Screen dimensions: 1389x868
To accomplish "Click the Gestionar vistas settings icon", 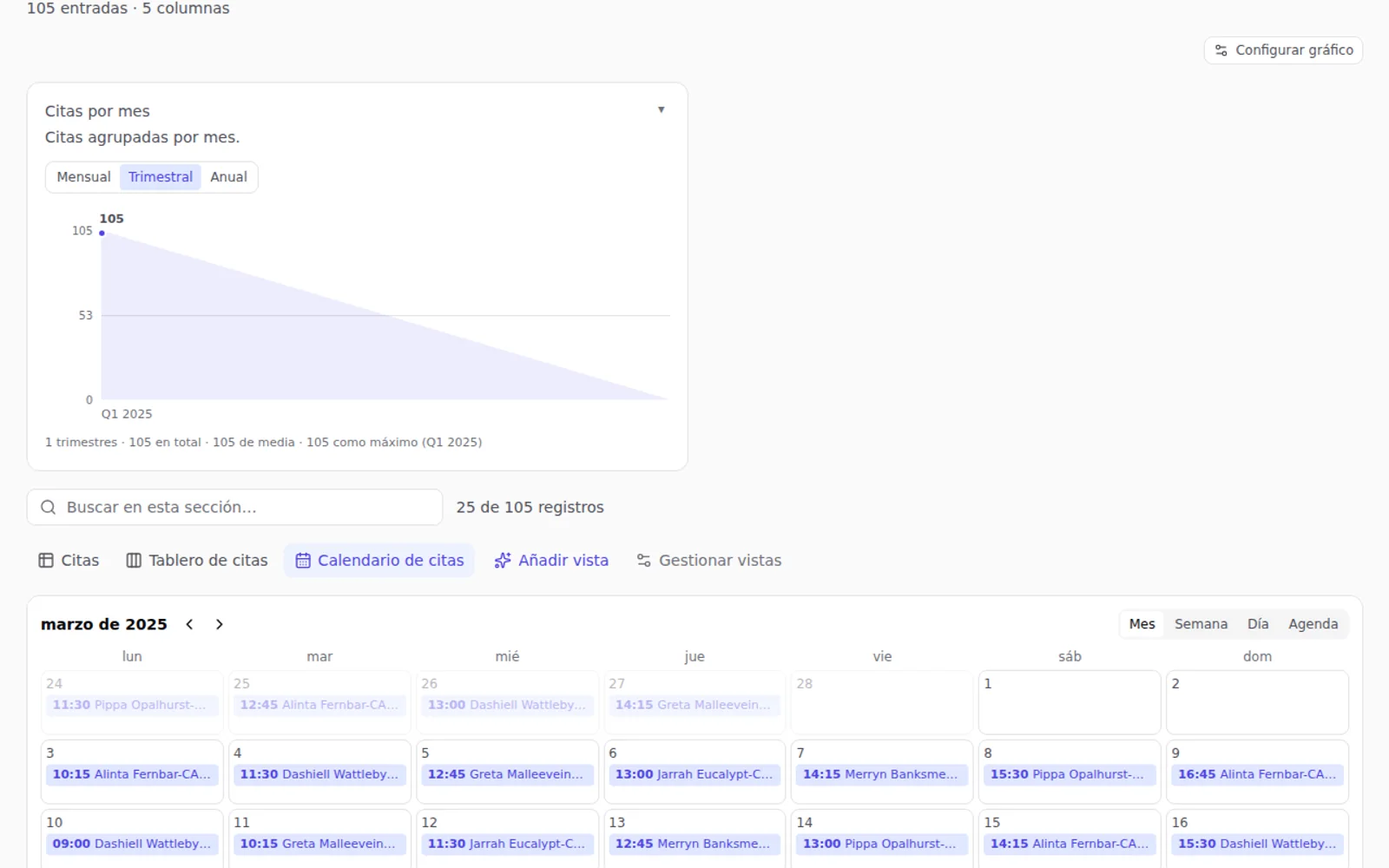I will tap(643, 561).
